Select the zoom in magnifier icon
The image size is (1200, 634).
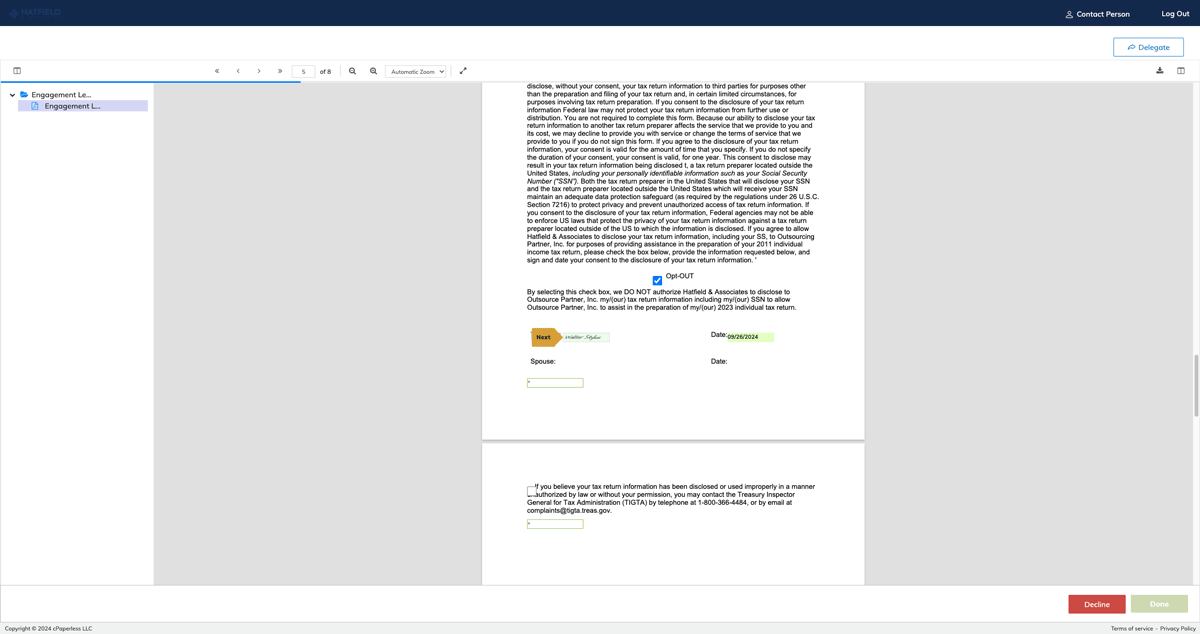click(373, 71)
